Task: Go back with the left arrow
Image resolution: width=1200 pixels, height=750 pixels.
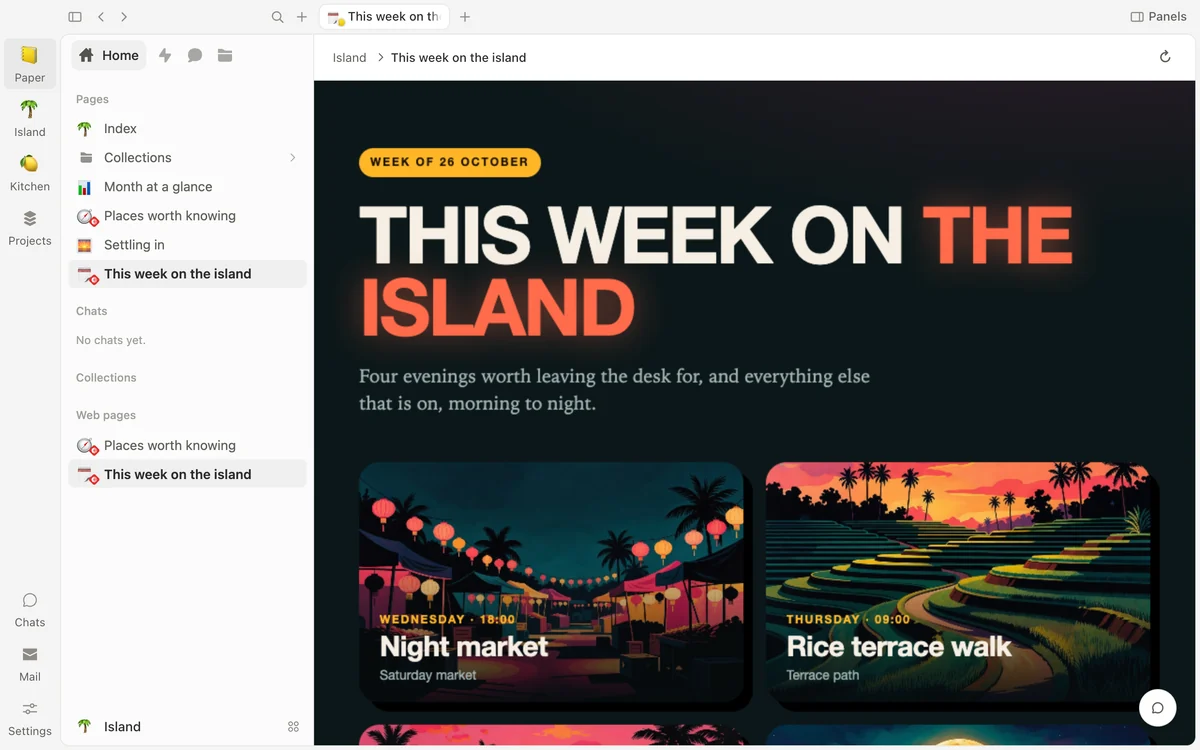Action: (x=101, y=17)
